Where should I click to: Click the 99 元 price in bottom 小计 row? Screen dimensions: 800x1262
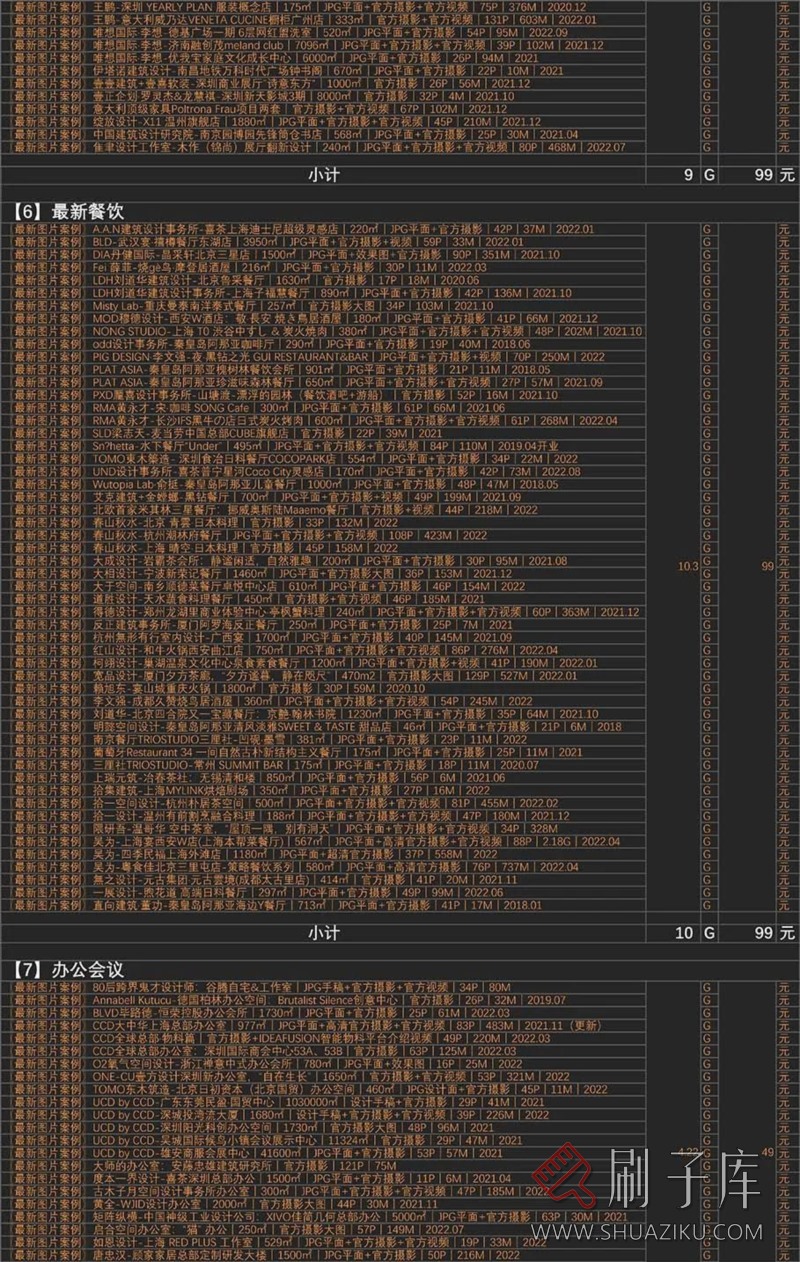click(x=767, y=933)
